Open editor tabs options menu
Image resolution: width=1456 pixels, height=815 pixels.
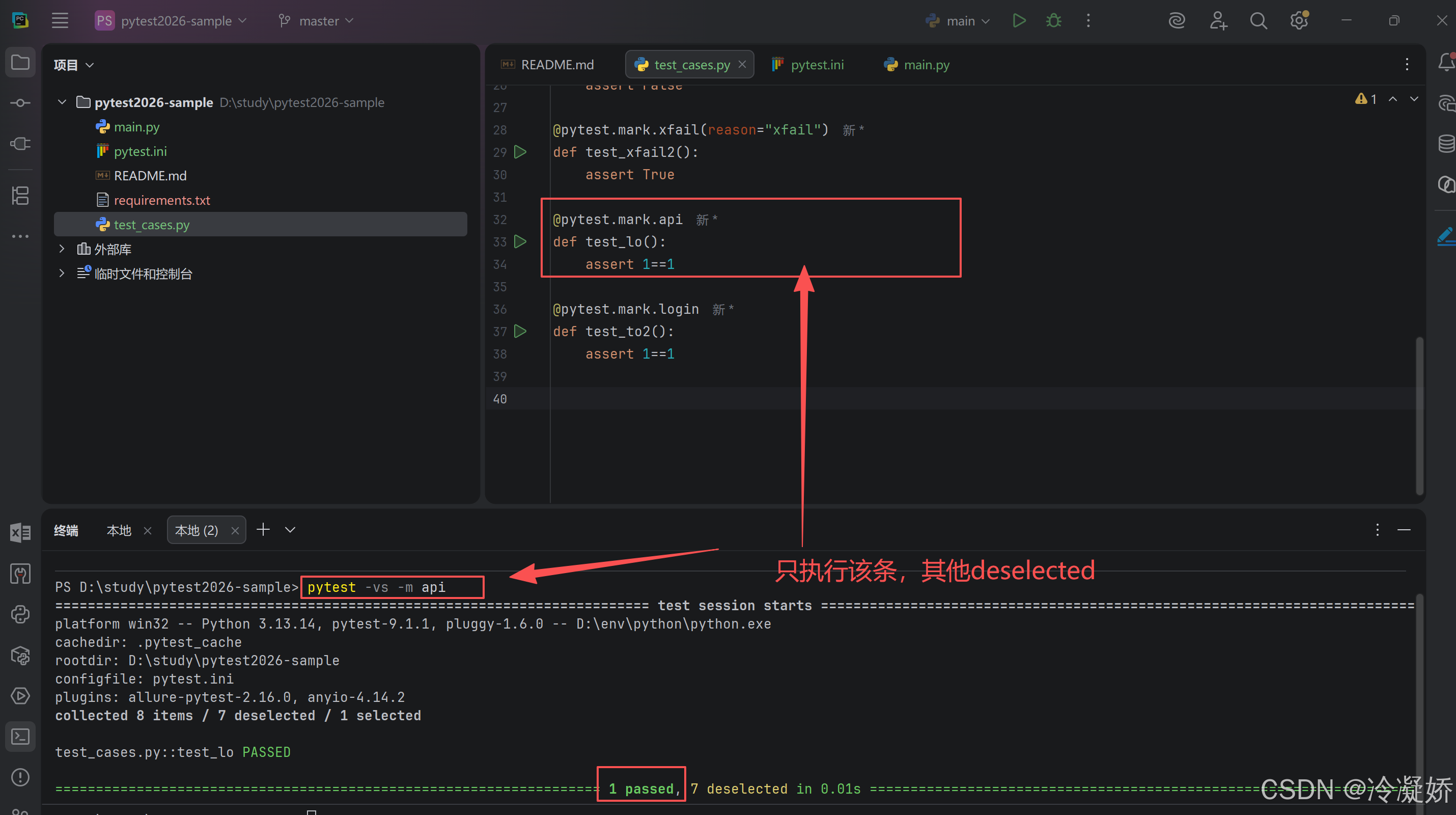1407,65
